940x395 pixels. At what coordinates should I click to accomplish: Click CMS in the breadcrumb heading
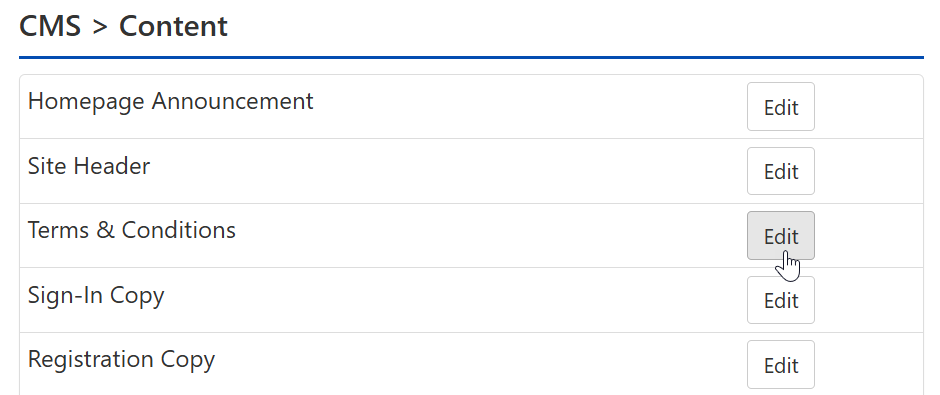pos(50,26)
